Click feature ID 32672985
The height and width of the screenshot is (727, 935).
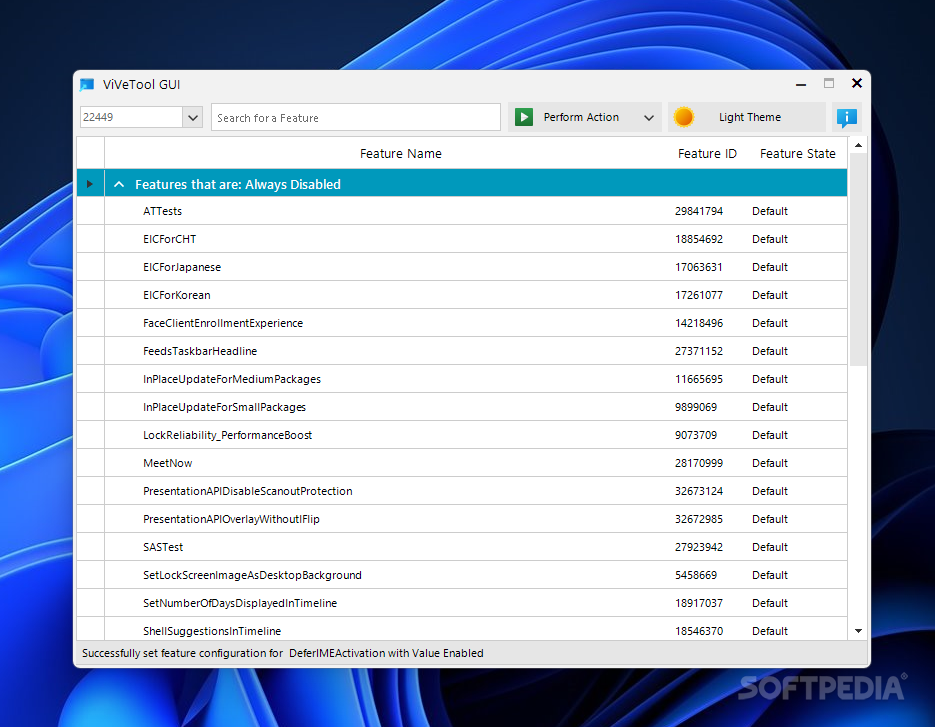[699, 519]
